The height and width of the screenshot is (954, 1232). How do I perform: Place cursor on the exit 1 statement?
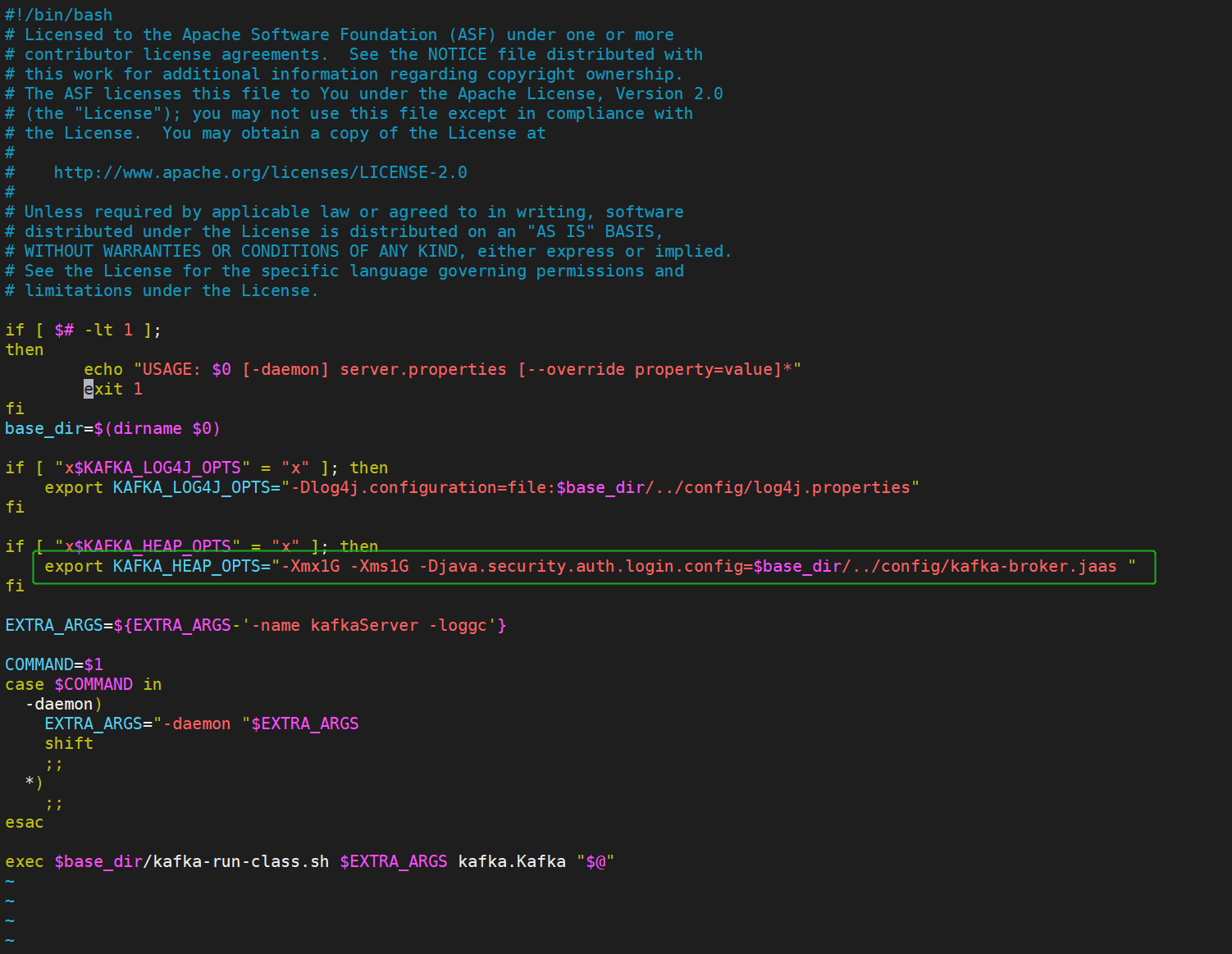pyautogui.click(x=113, y=390)
